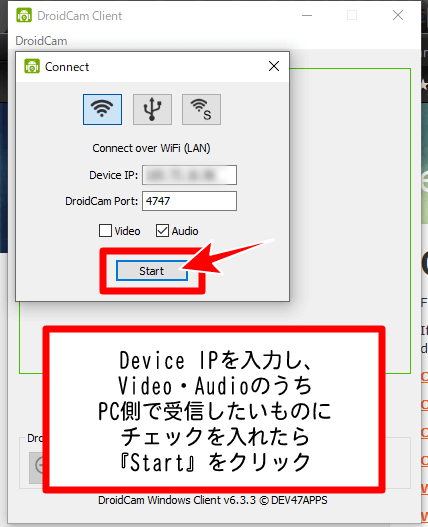Screen dimensions: 428x527
Task: Click the Start button
Action: (152, 271)
